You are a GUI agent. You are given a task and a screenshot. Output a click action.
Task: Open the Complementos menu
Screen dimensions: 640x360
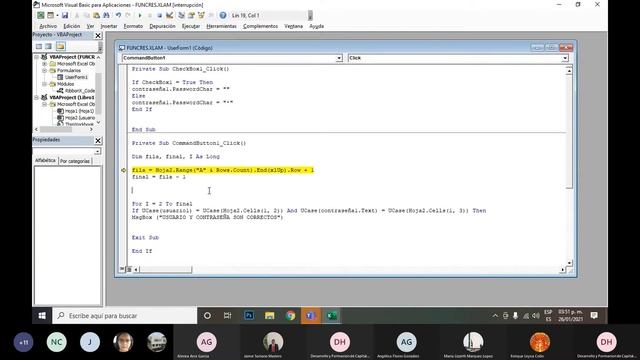click(x=260, y=26)
